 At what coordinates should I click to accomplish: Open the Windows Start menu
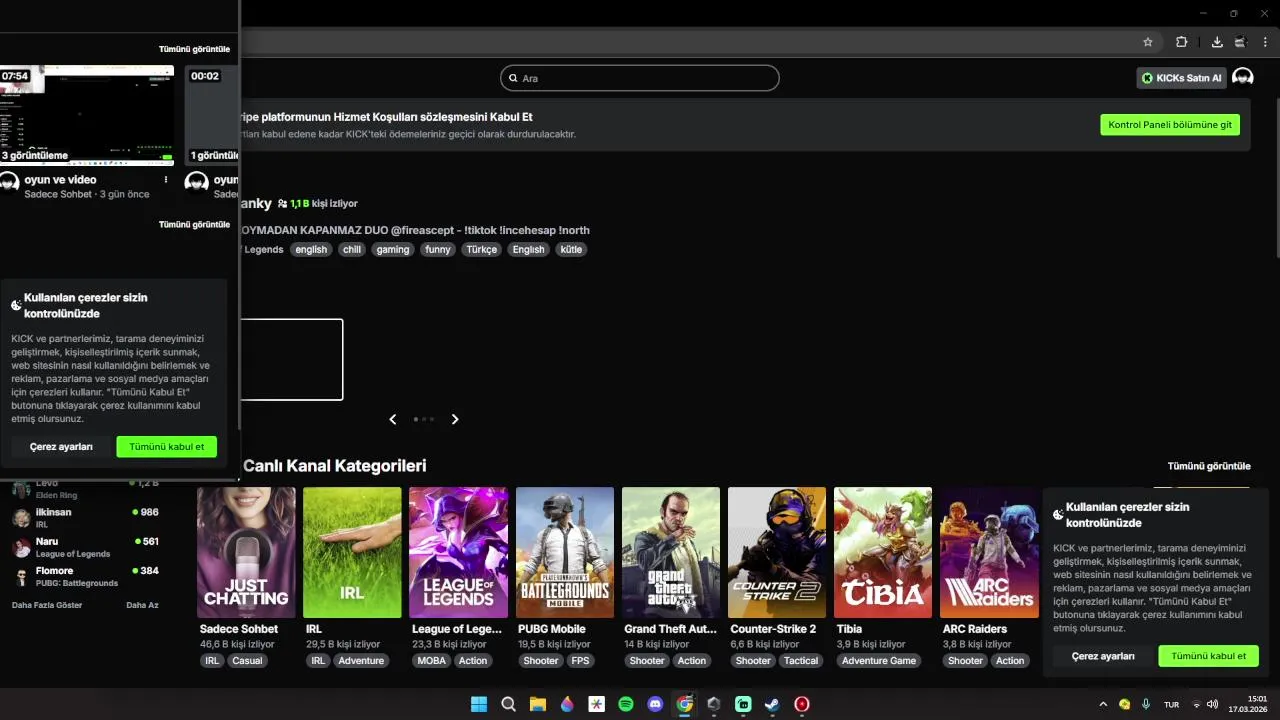479,704
